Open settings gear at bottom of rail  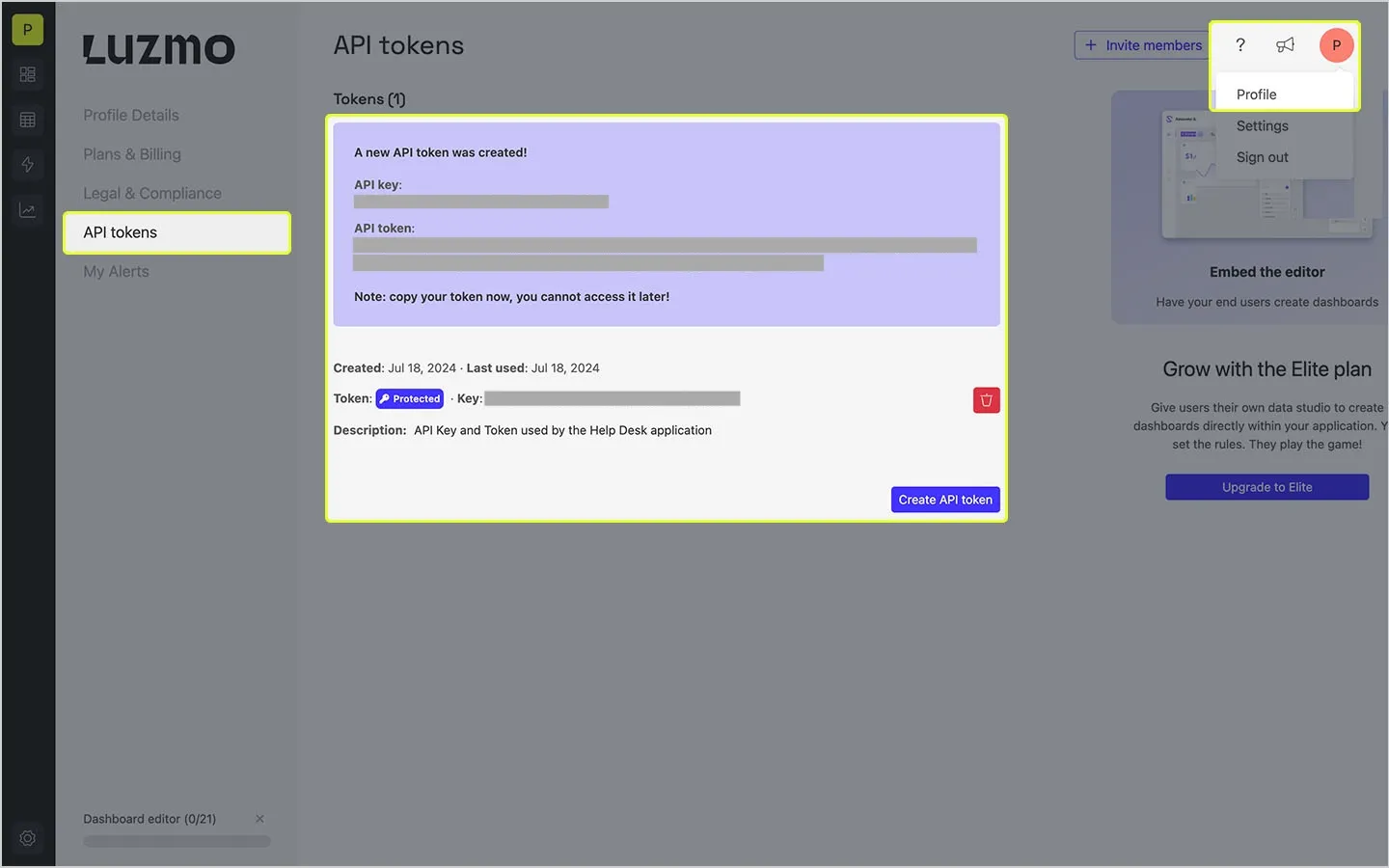tap(27, 838)
